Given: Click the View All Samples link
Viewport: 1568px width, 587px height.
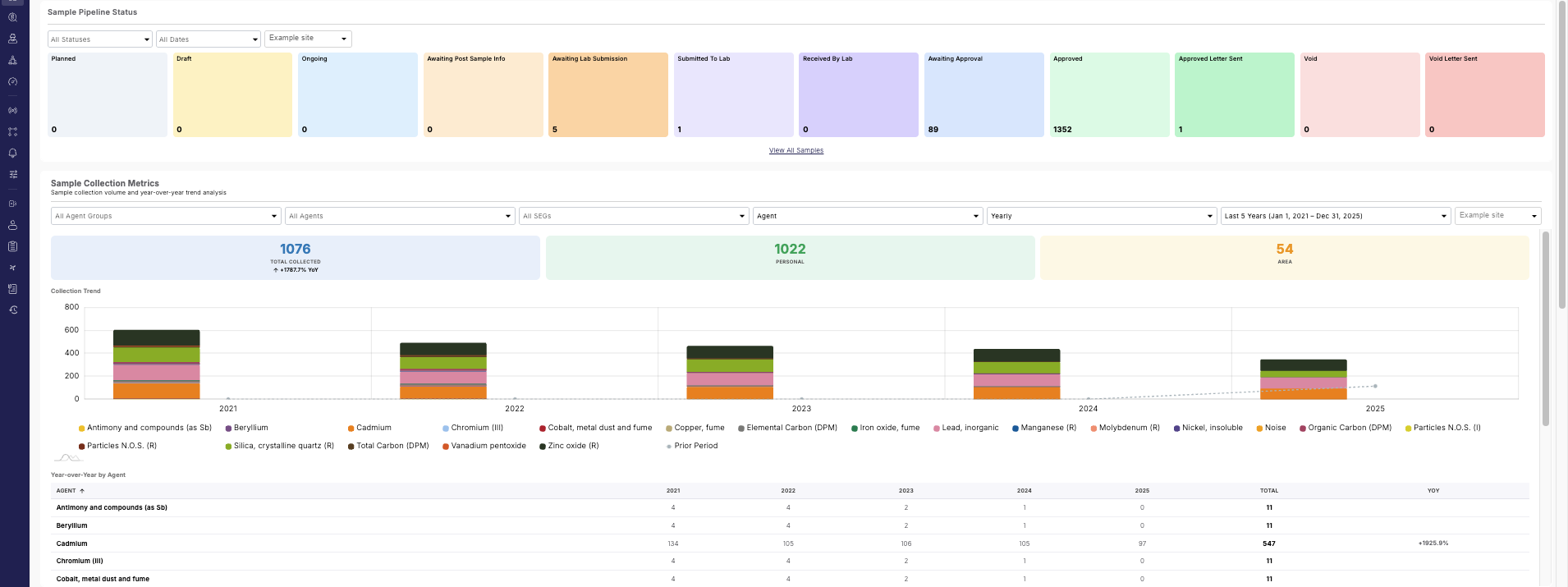Looking at the screenshot, I should pyautogui.click(x=796, y=150).
